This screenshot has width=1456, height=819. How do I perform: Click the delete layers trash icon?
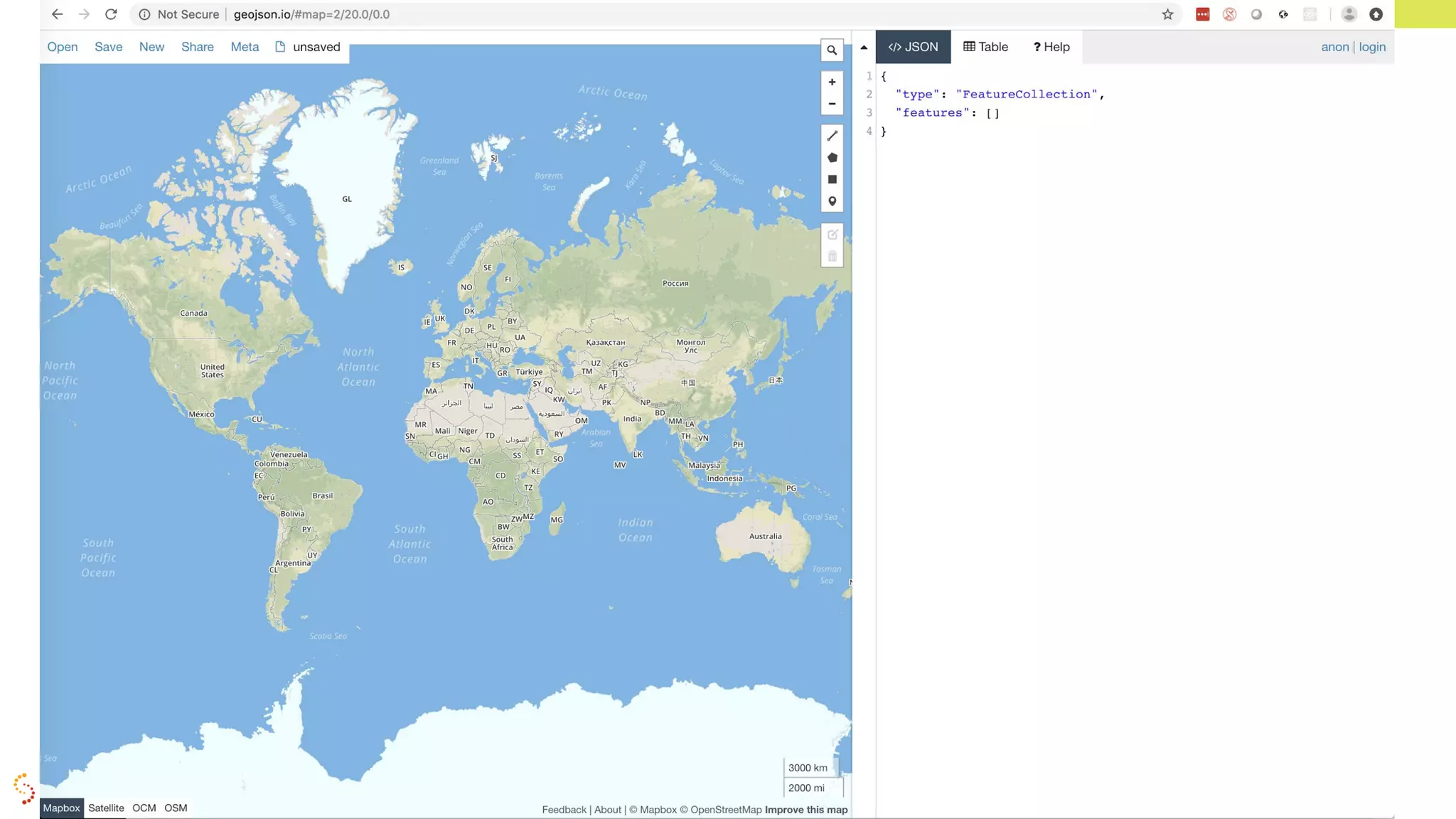point(832,257)
